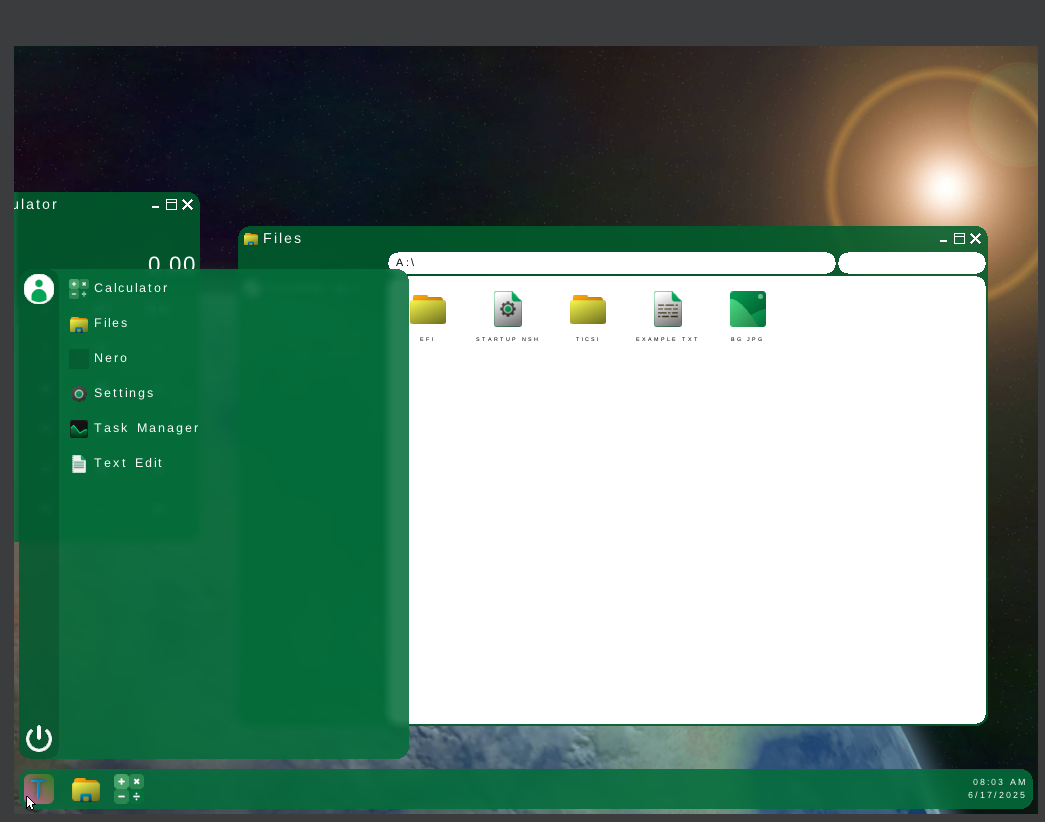Select the TICSI folder
This screenshot has height=822, width=1045.
587,310
